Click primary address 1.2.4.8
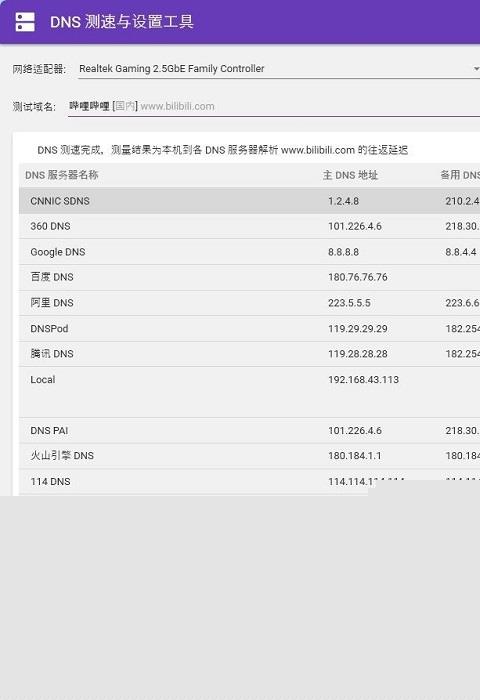Screen dimensions: 480x700 [343, 201]
